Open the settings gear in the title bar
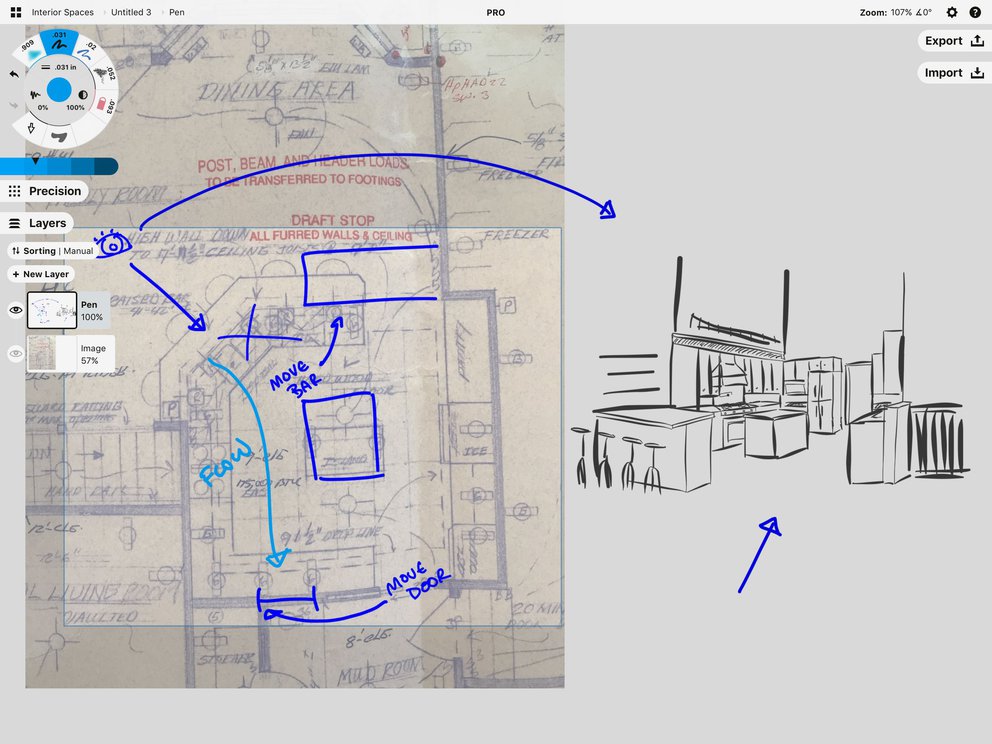Image resolution: width=992 pixels, height=744 pixels. pos(952,12)
